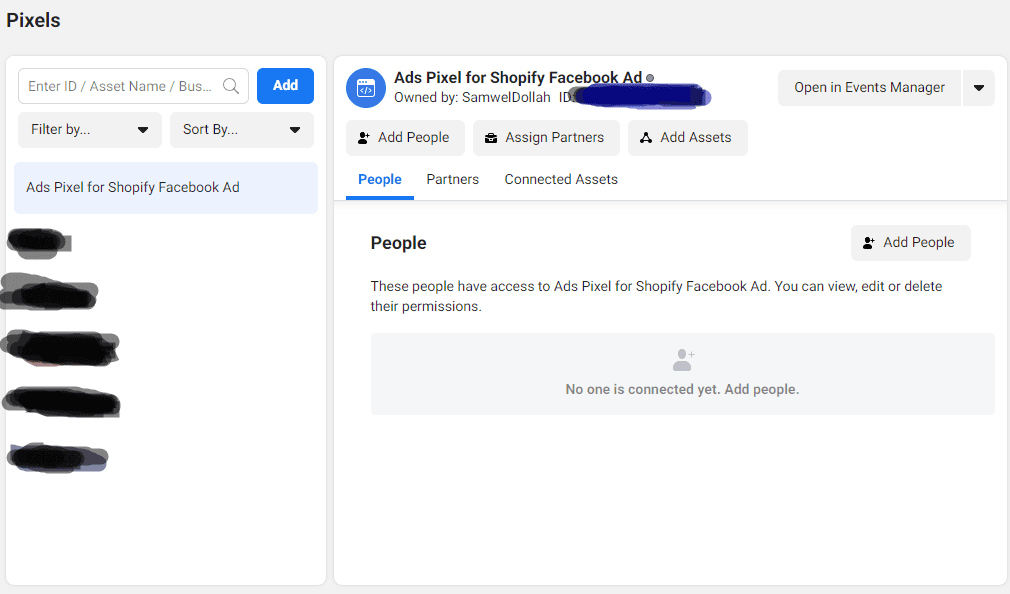
Task: Click Add Assets button
Action: 687,138
